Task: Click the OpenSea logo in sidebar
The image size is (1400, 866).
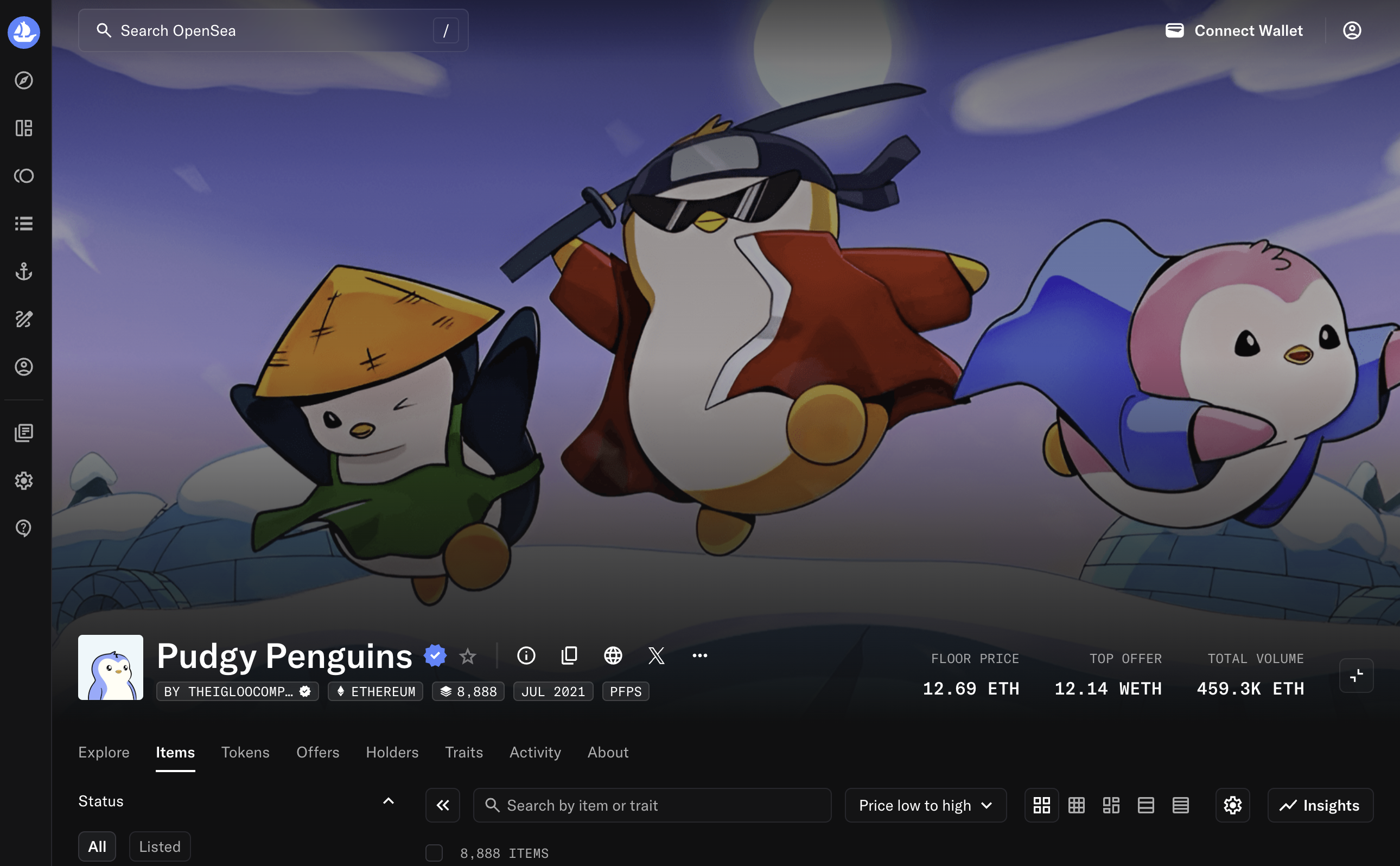Action: tap(23, 31)
